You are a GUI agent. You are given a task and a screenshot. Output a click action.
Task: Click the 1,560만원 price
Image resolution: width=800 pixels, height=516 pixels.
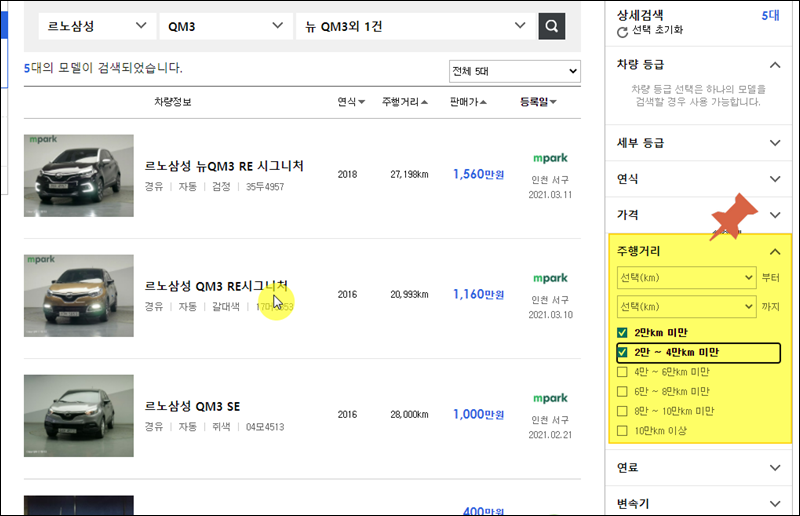[x=479, y=174]
